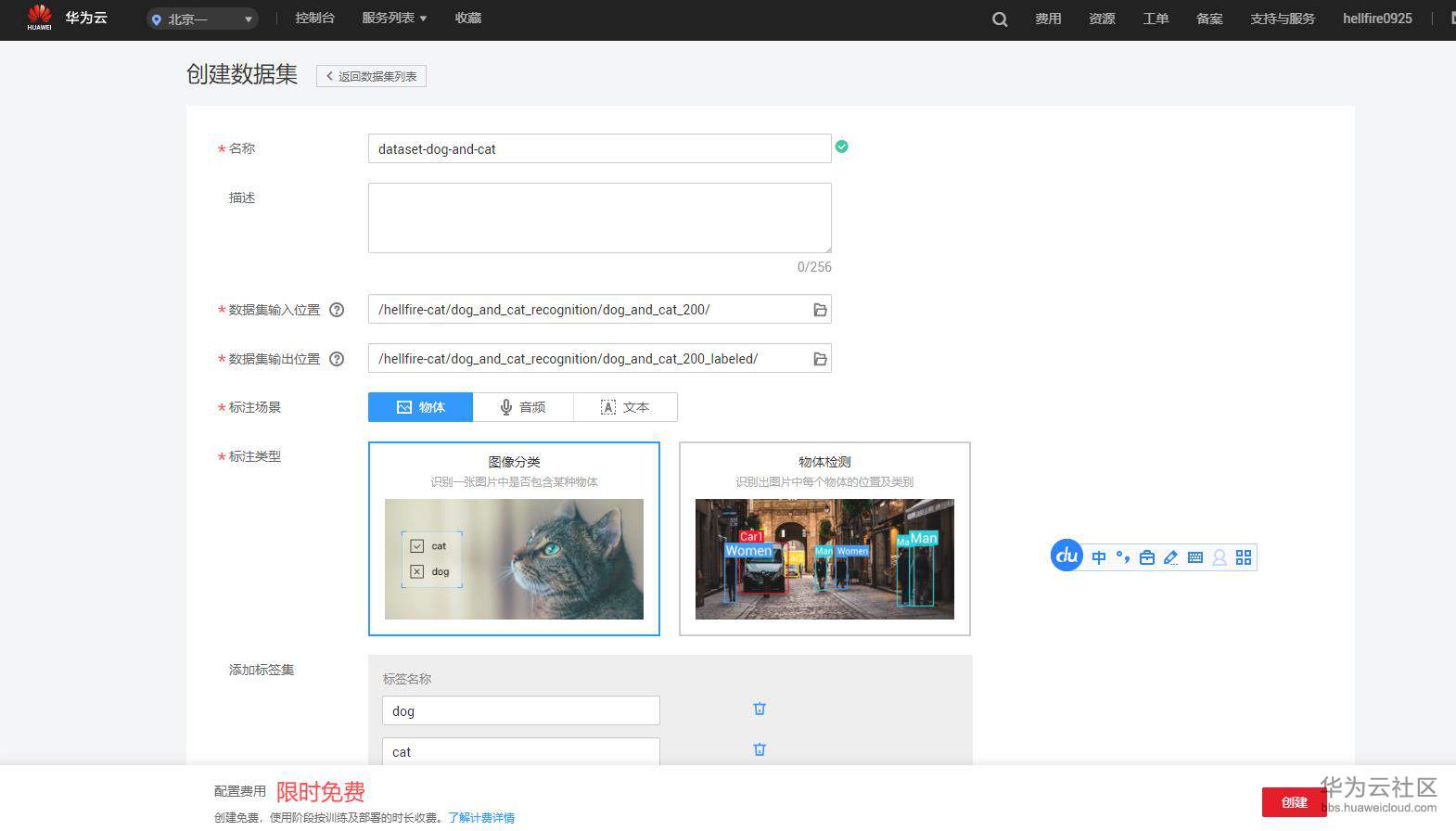Screen dimensions: 1456x831
Task: Edit the dataset name field
Action: pos(599,148)
